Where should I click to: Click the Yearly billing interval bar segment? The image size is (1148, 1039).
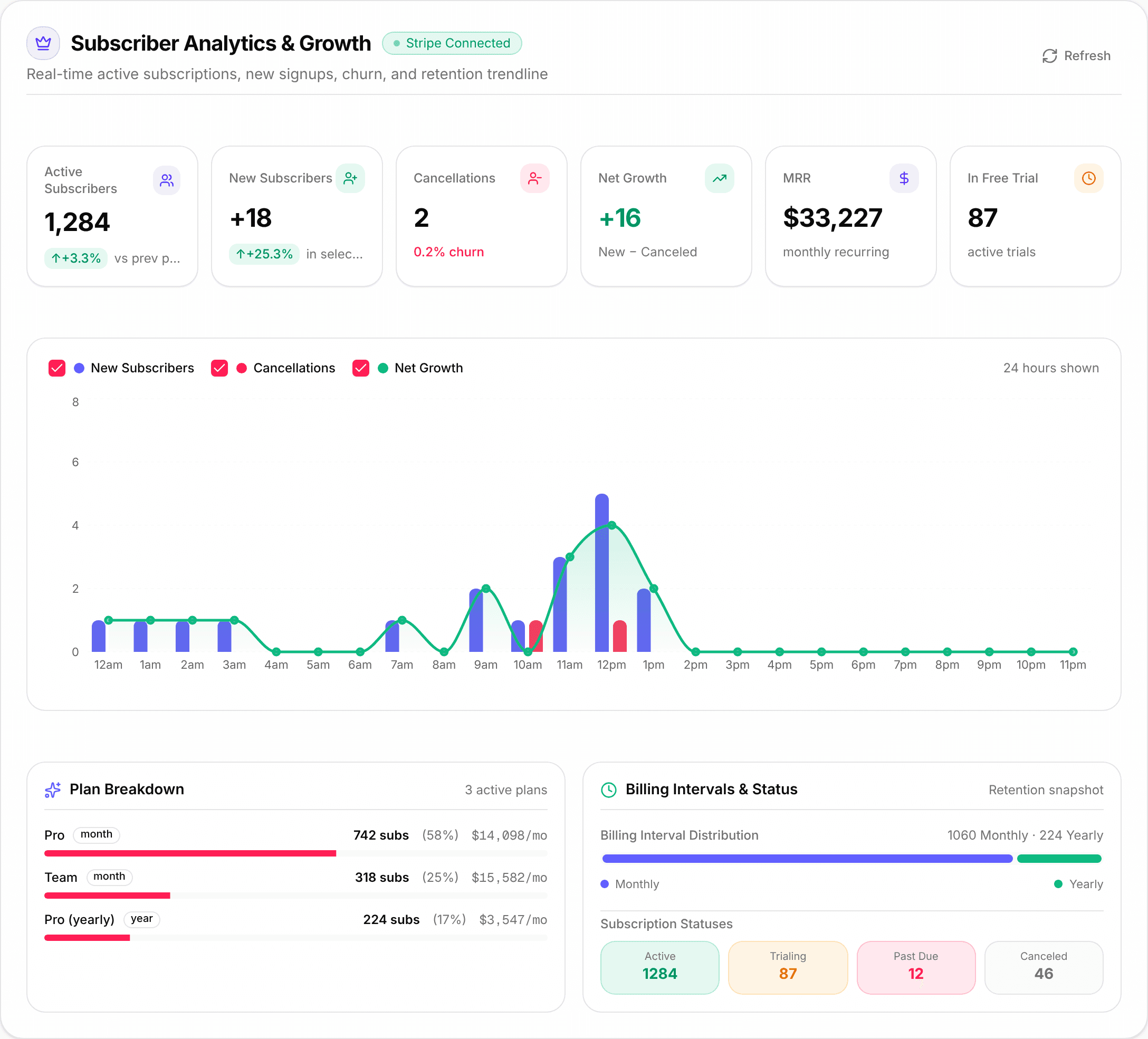[1059, 859]
